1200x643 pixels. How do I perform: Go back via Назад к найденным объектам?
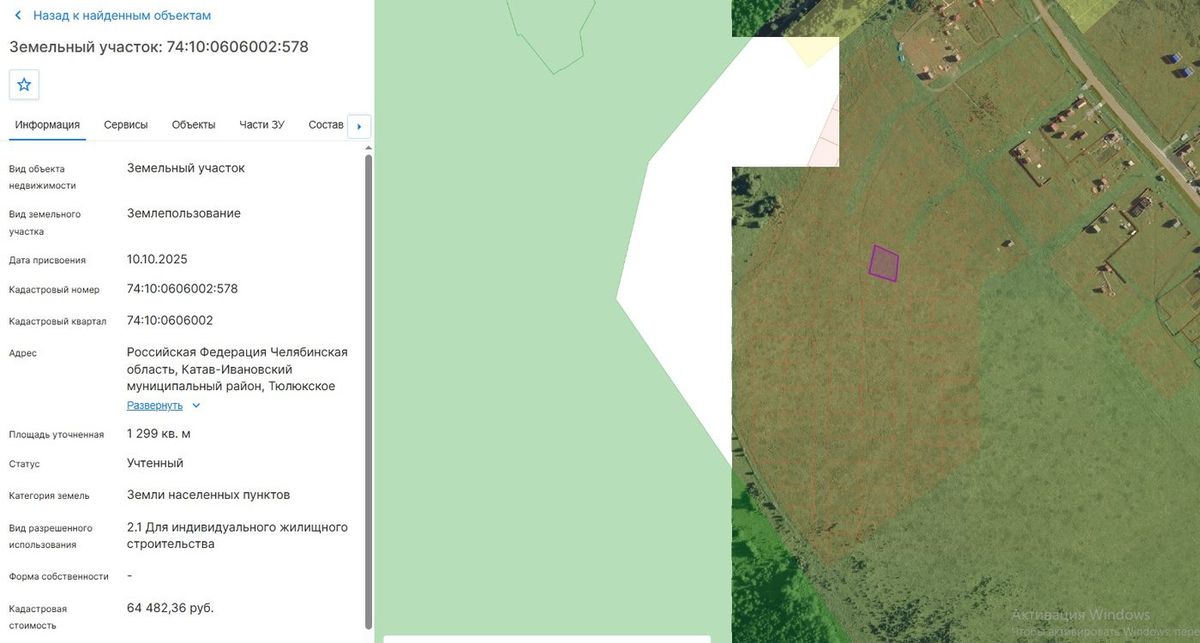point(122,16)
